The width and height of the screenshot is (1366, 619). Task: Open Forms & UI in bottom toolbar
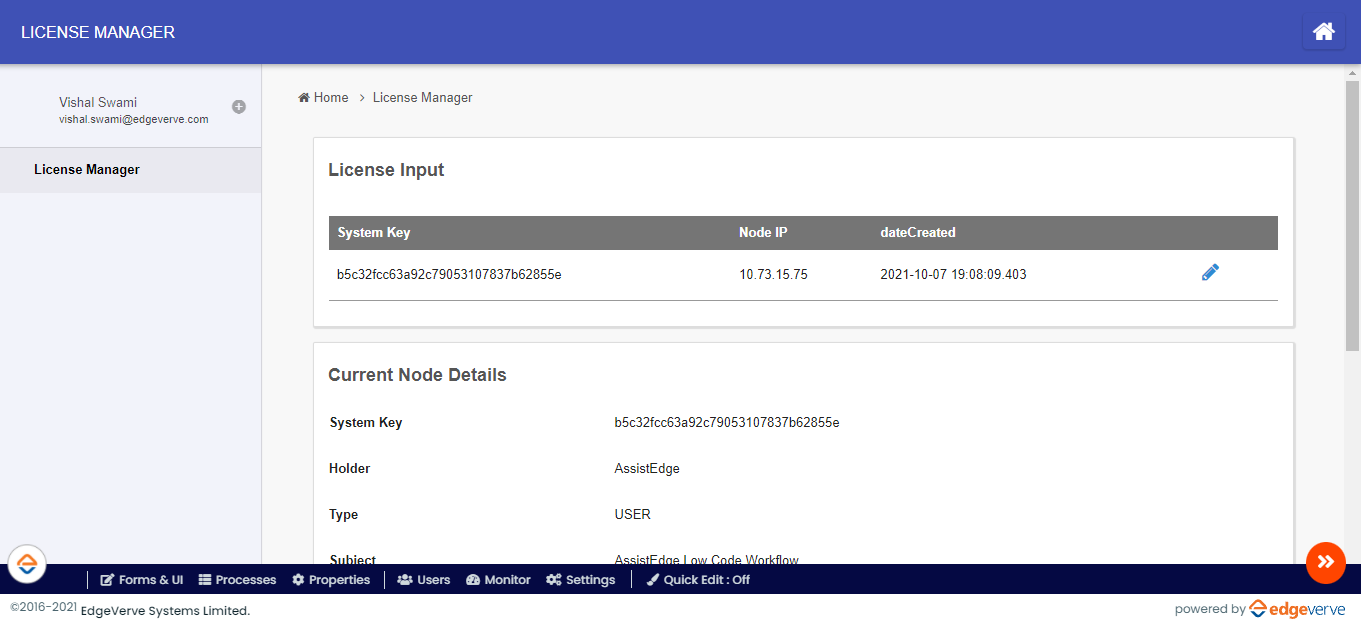click(x=142, y=580)
